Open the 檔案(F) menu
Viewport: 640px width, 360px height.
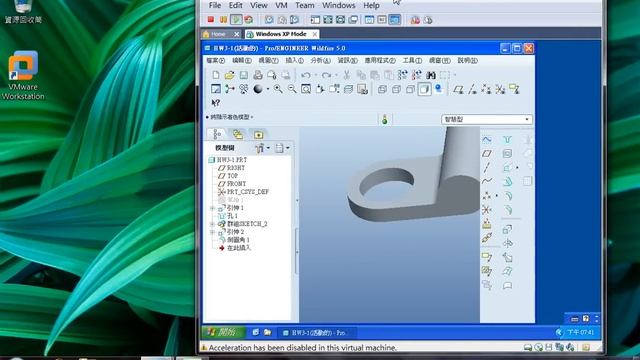[x=216, y=60]
